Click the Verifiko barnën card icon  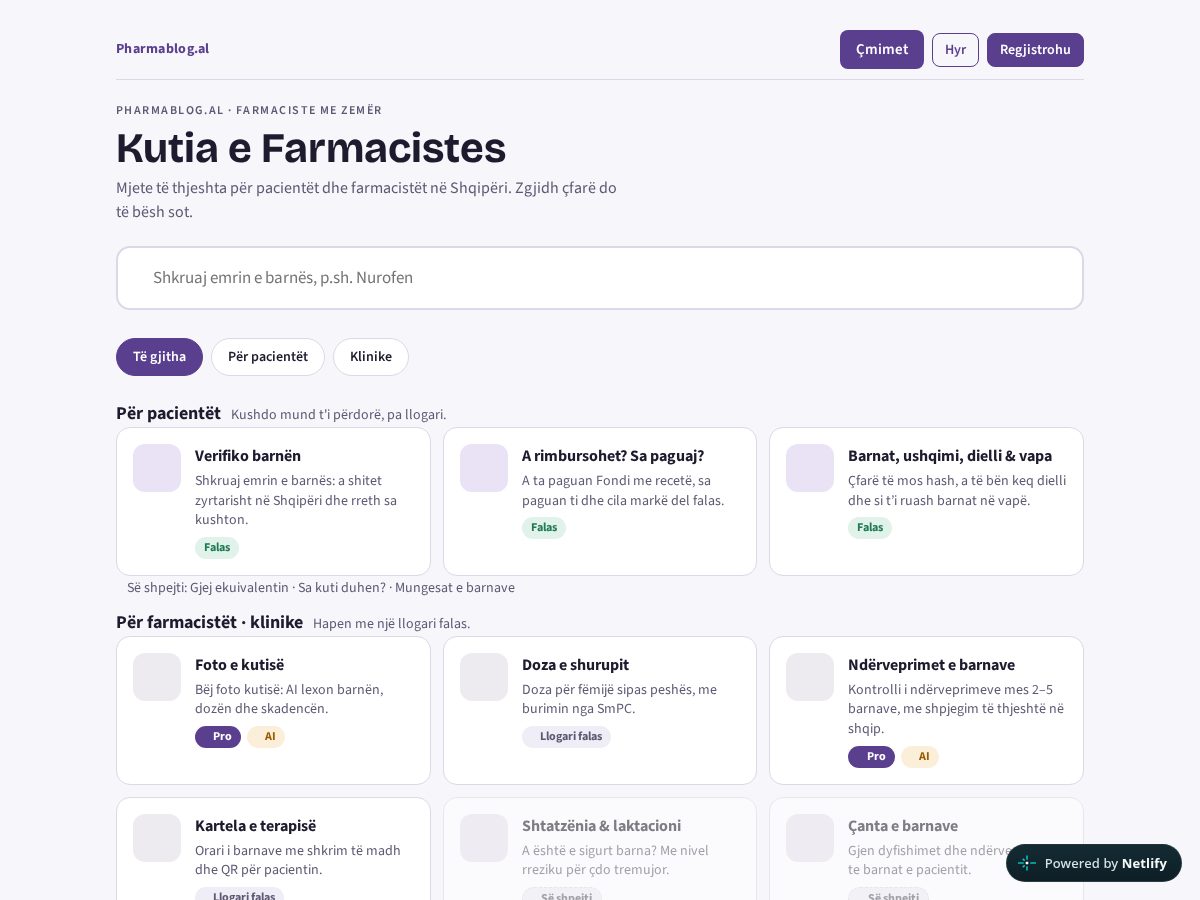click(x=157, y=468)
